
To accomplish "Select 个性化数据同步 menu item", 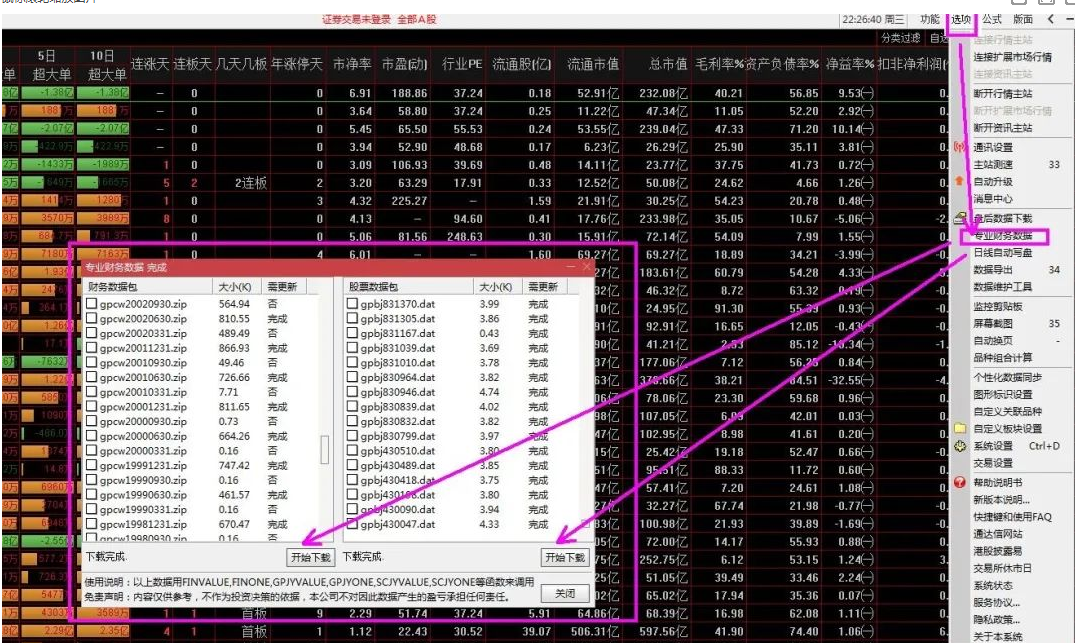I will [x=1007, y=377].
